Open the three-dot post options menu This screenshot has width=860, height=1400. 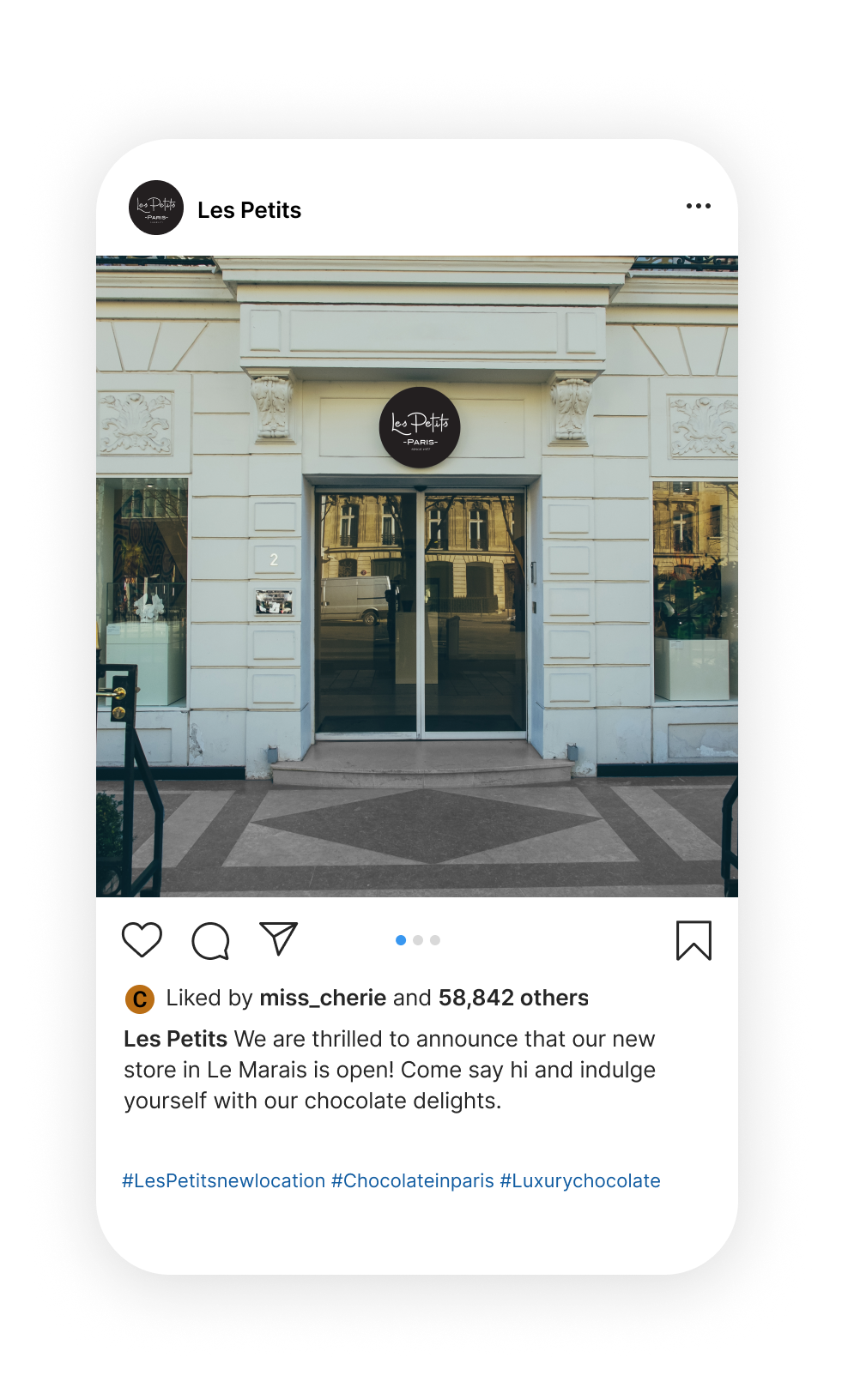tap(699, 206)
